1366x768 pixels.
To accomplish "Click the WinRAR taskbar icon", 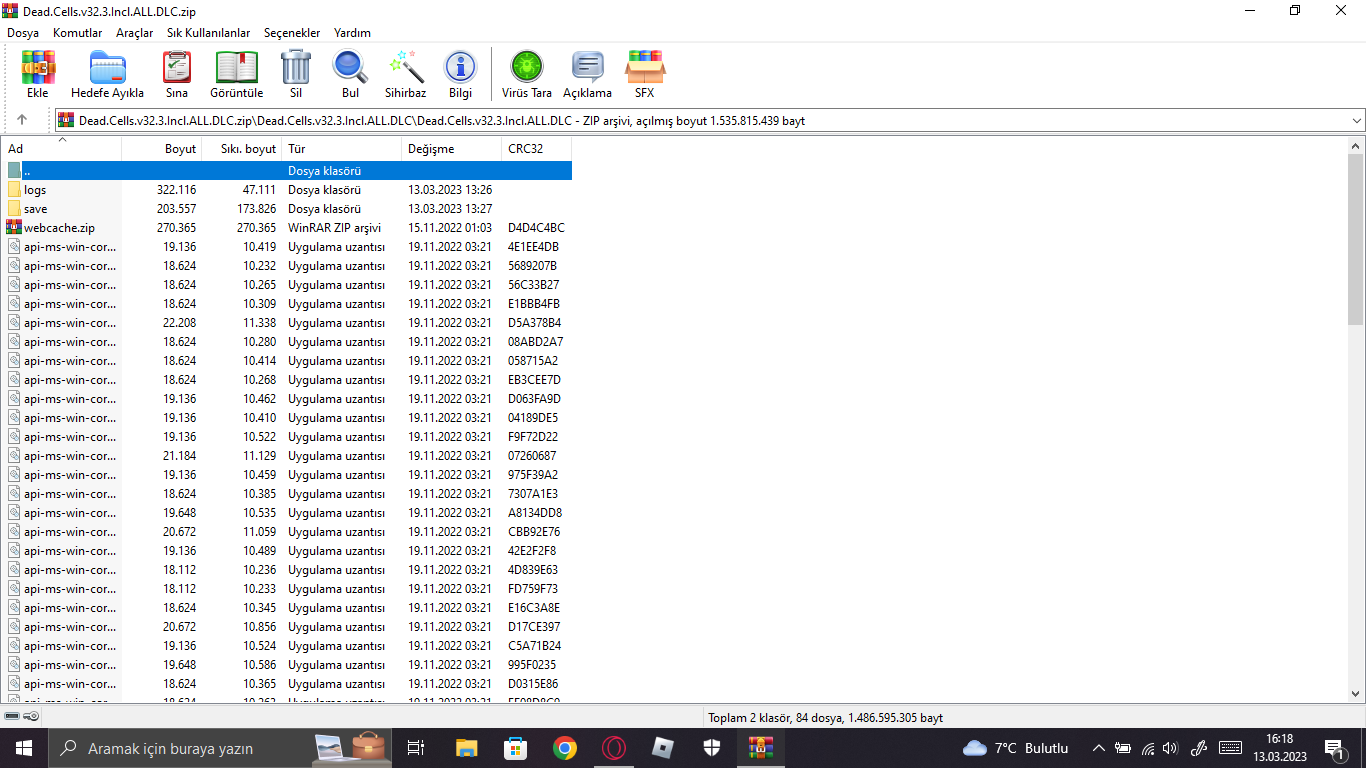I will point(761,748).
